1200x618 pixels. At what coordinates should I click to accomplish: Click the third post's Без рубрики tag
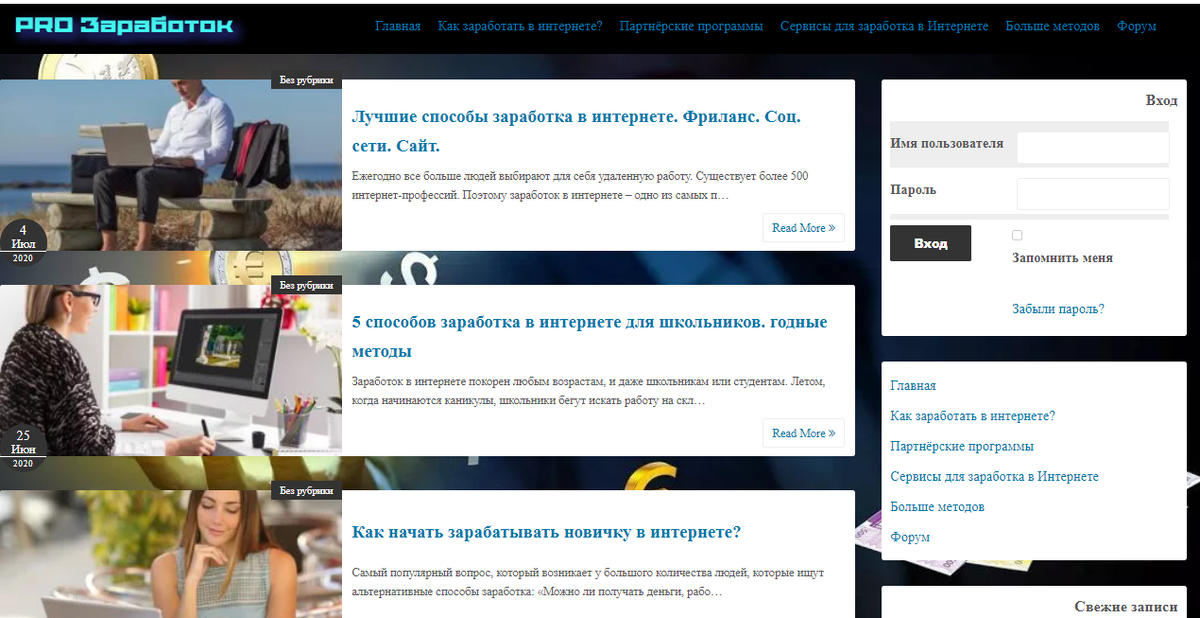coord(306,491)
